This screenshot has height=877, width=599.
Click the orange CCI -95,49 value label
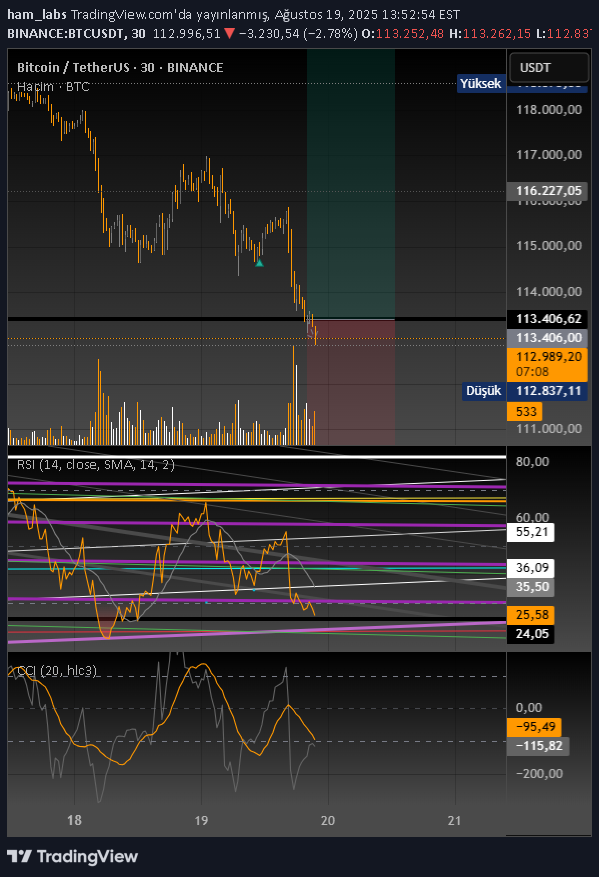pos(535,727)
